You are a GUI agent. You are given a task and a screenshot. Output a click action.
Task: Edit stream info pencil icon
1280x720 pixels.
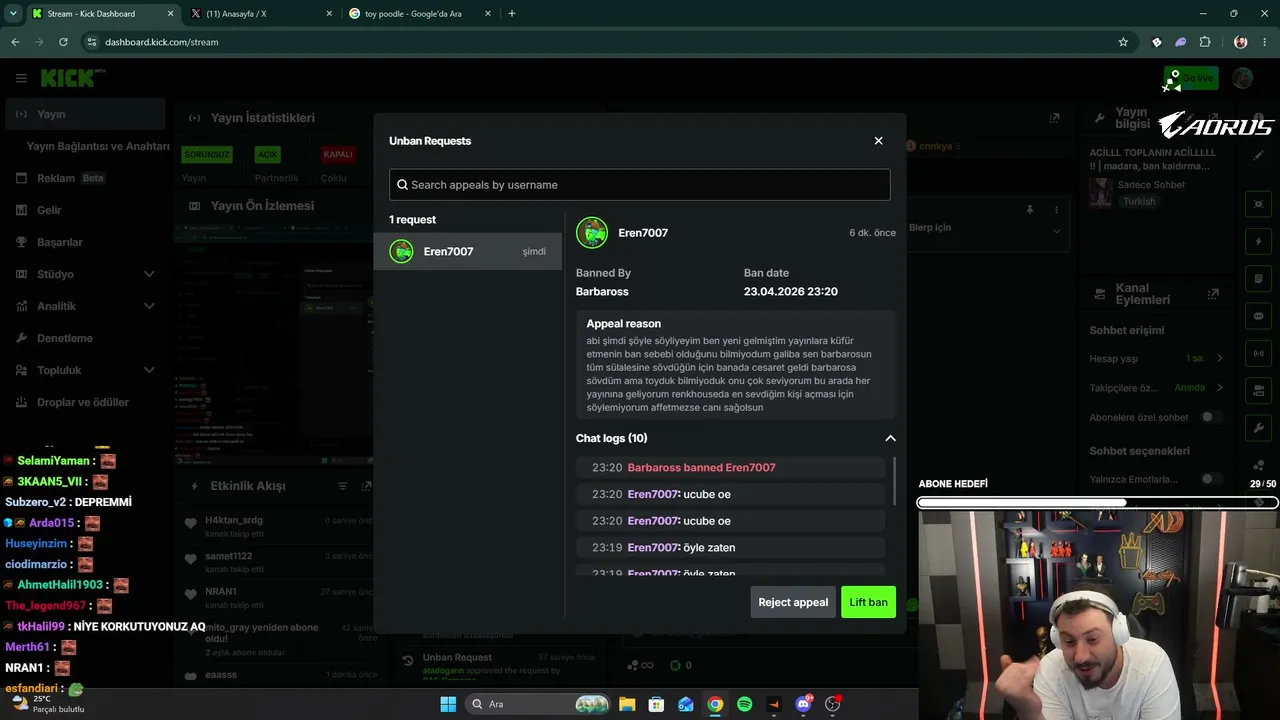(x=1259, y=155)
